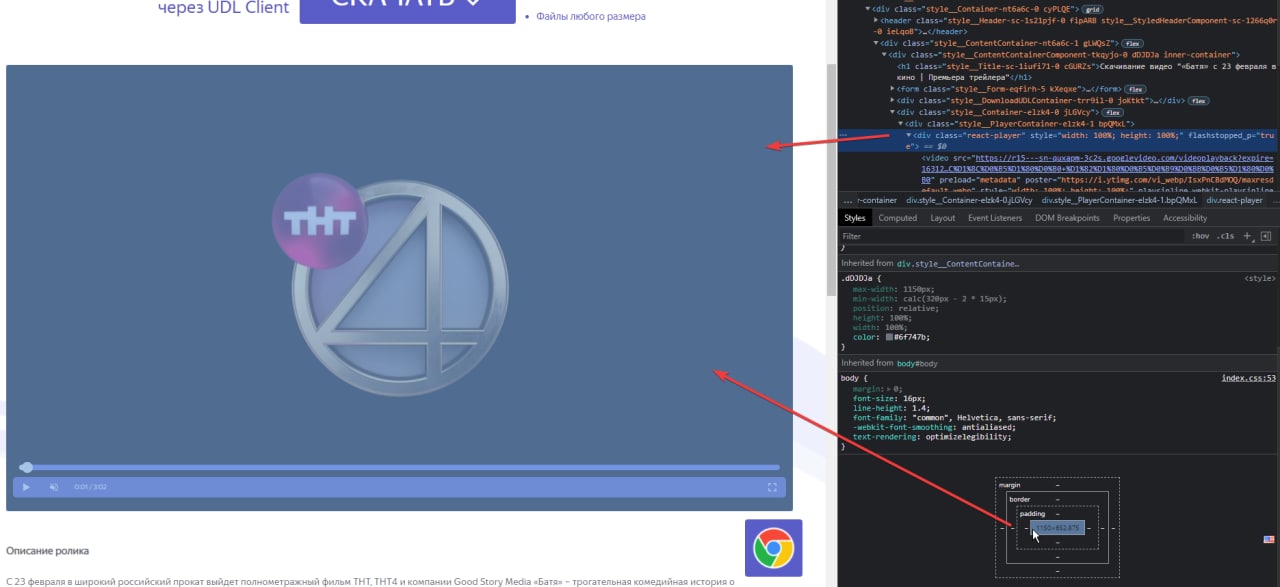Open the DOM Breakpoints tab
Viewport: 1280px width, 587px height.
coord(1067,218)
